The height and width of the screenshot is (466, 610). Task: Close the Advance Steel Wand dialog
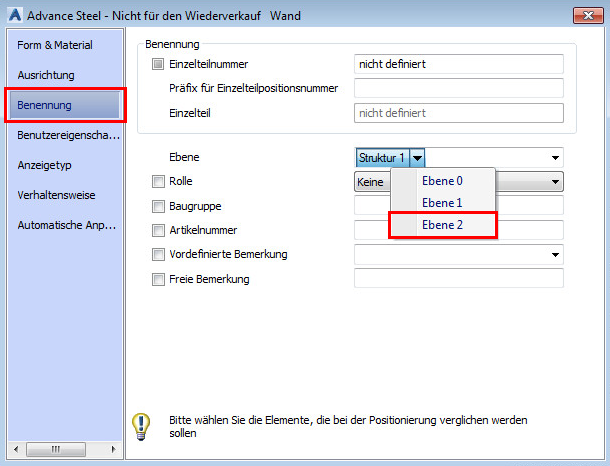588,16
